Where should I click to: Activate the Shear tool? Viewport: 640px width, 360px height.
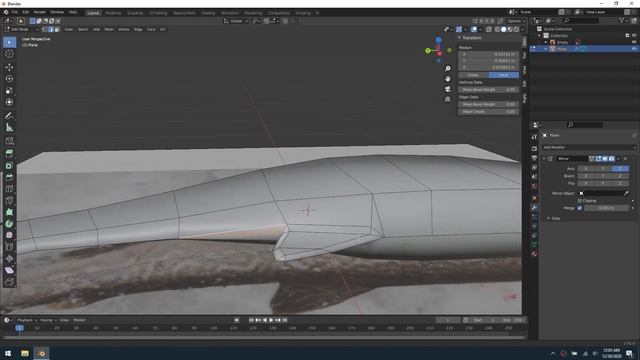9,270
